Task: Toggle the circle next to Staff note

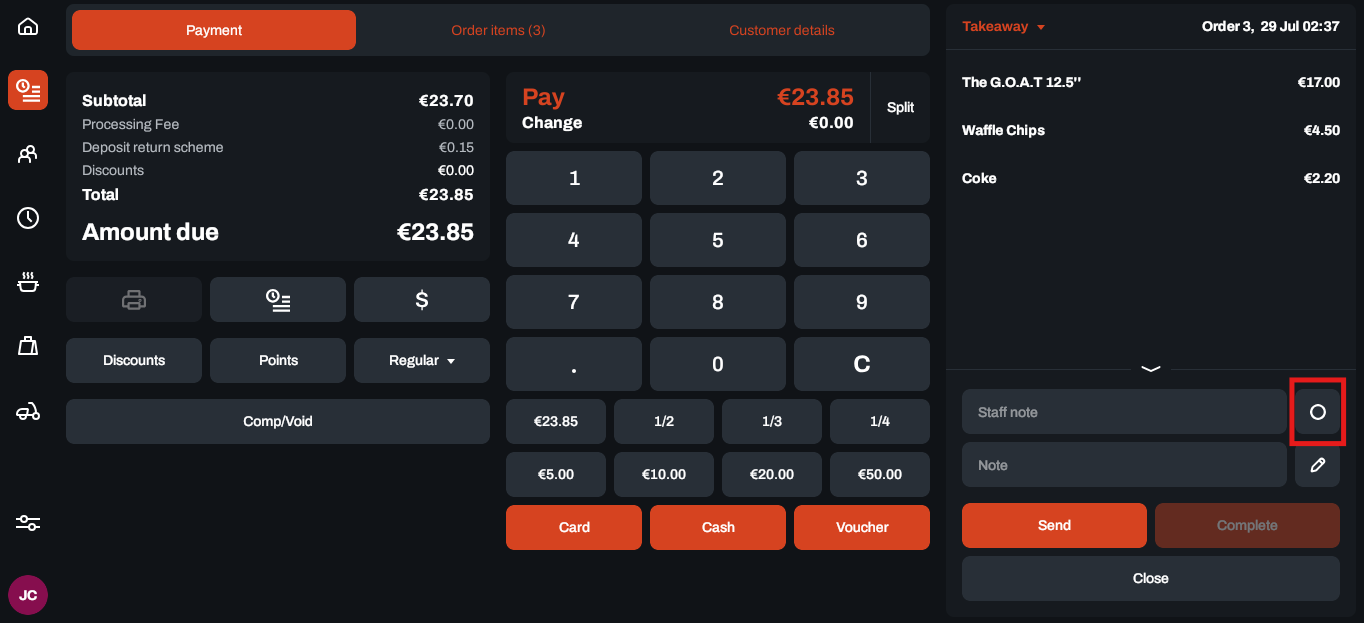Action: pos(1317,412)
